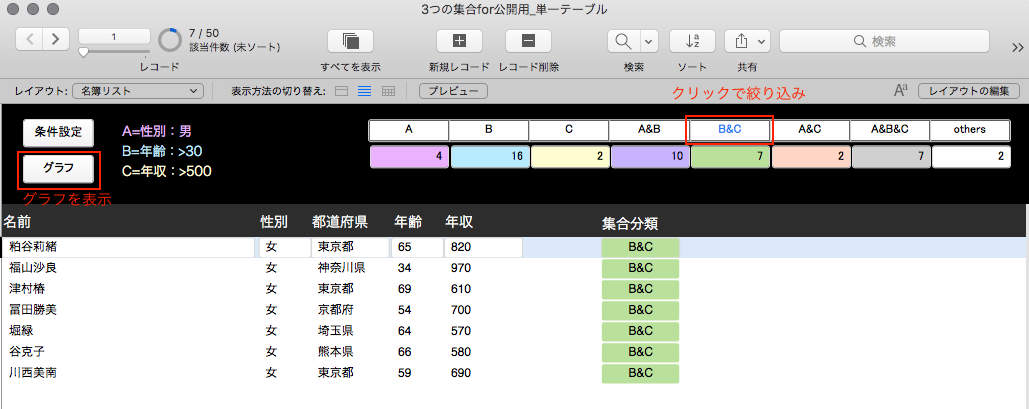Click 神奈川県 prefecture cell

(342, 268)
